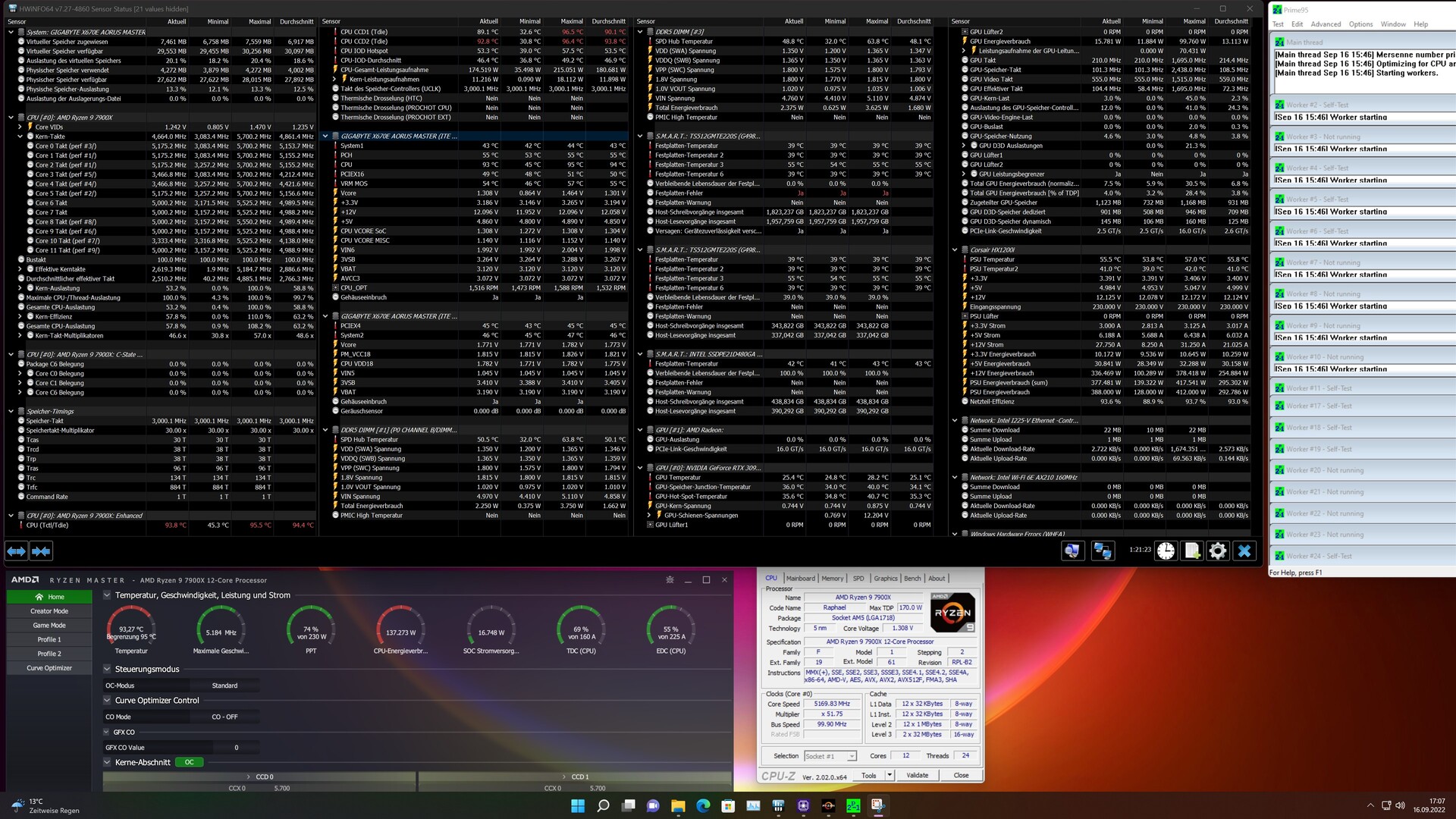This screenshot has height=819, width=1456.
Task: Click Prime95 green taskbar icon
Action: [x=853, y=805]
